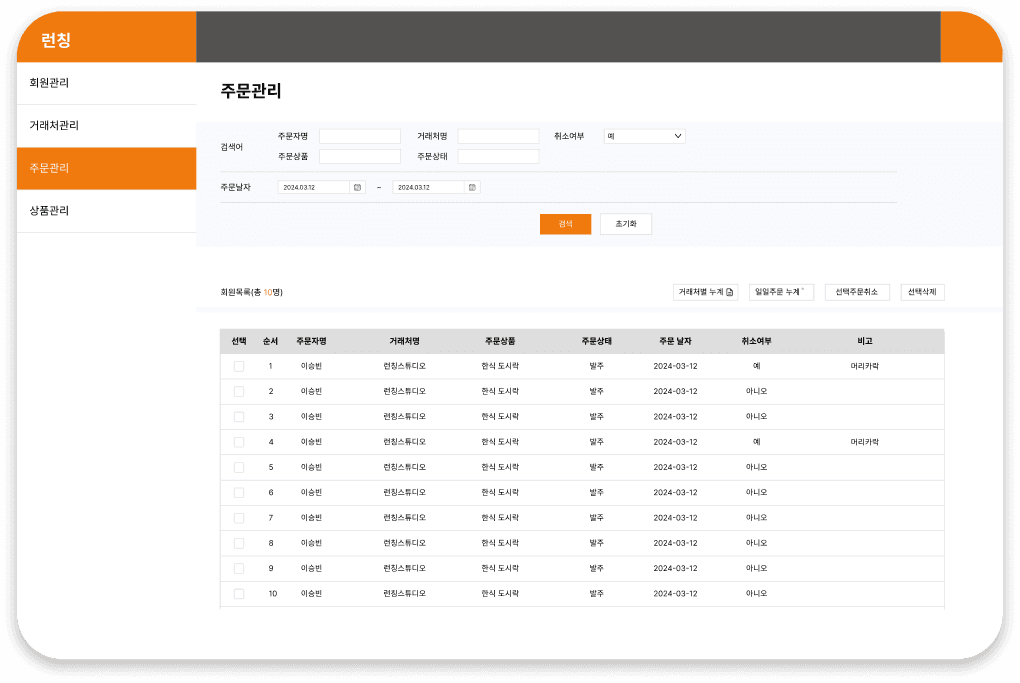
Task: Select 상품관리 in the left sidebar
Action: (x=50, y=211)
